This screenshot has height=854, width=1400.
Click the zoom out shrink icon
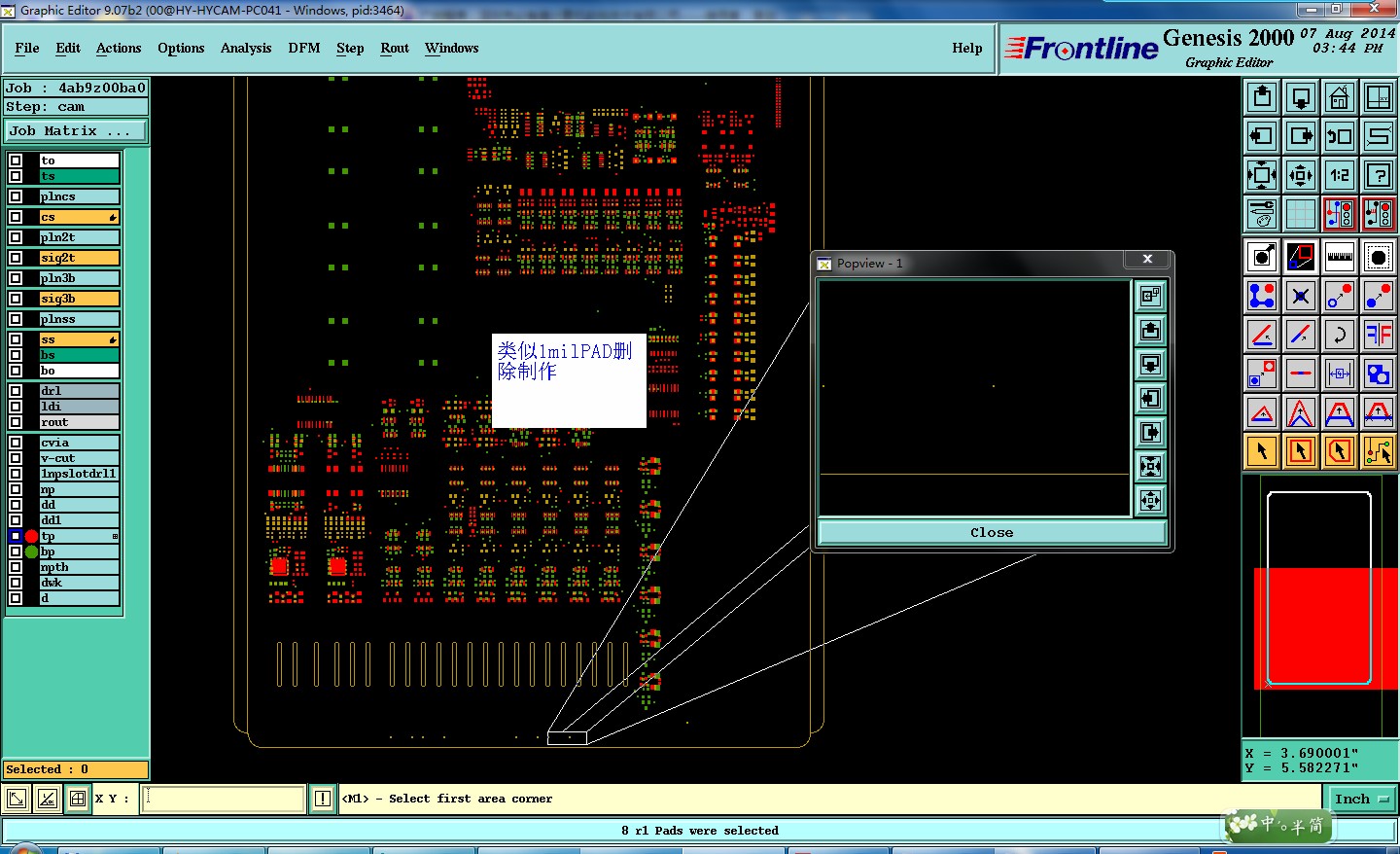[1301, 175]
